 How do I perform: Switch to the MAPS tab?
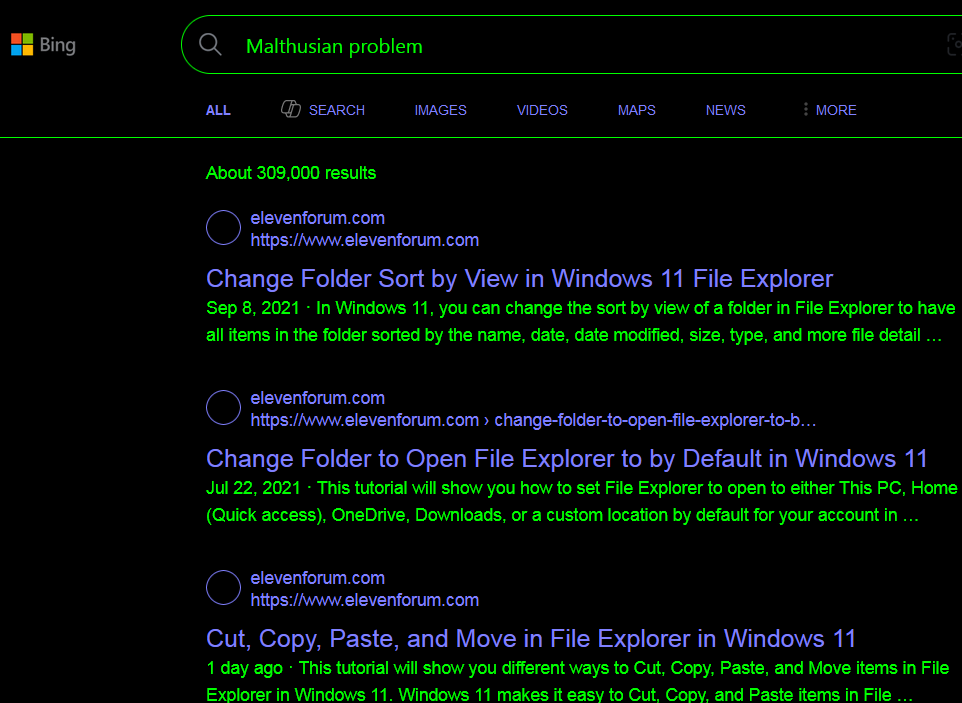click(x=636, y=110)
